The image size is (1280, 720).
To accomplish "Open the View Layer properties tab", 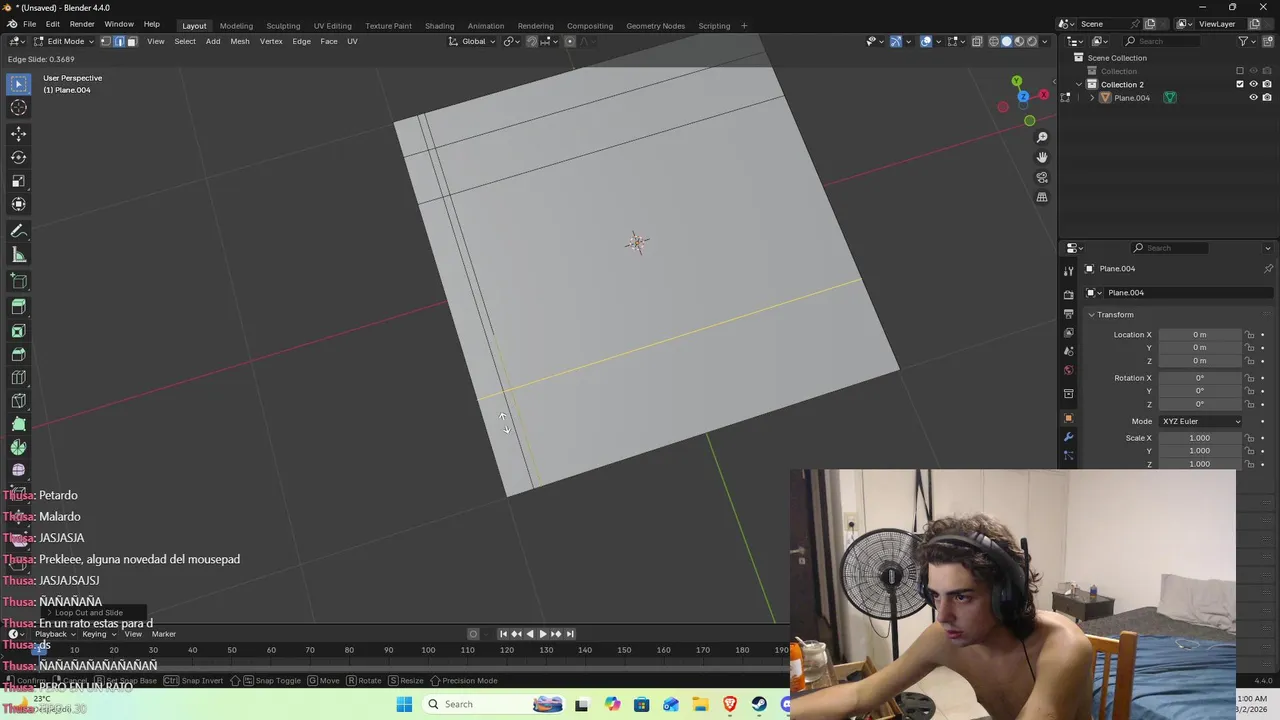I will click(x=1068, y=333).
